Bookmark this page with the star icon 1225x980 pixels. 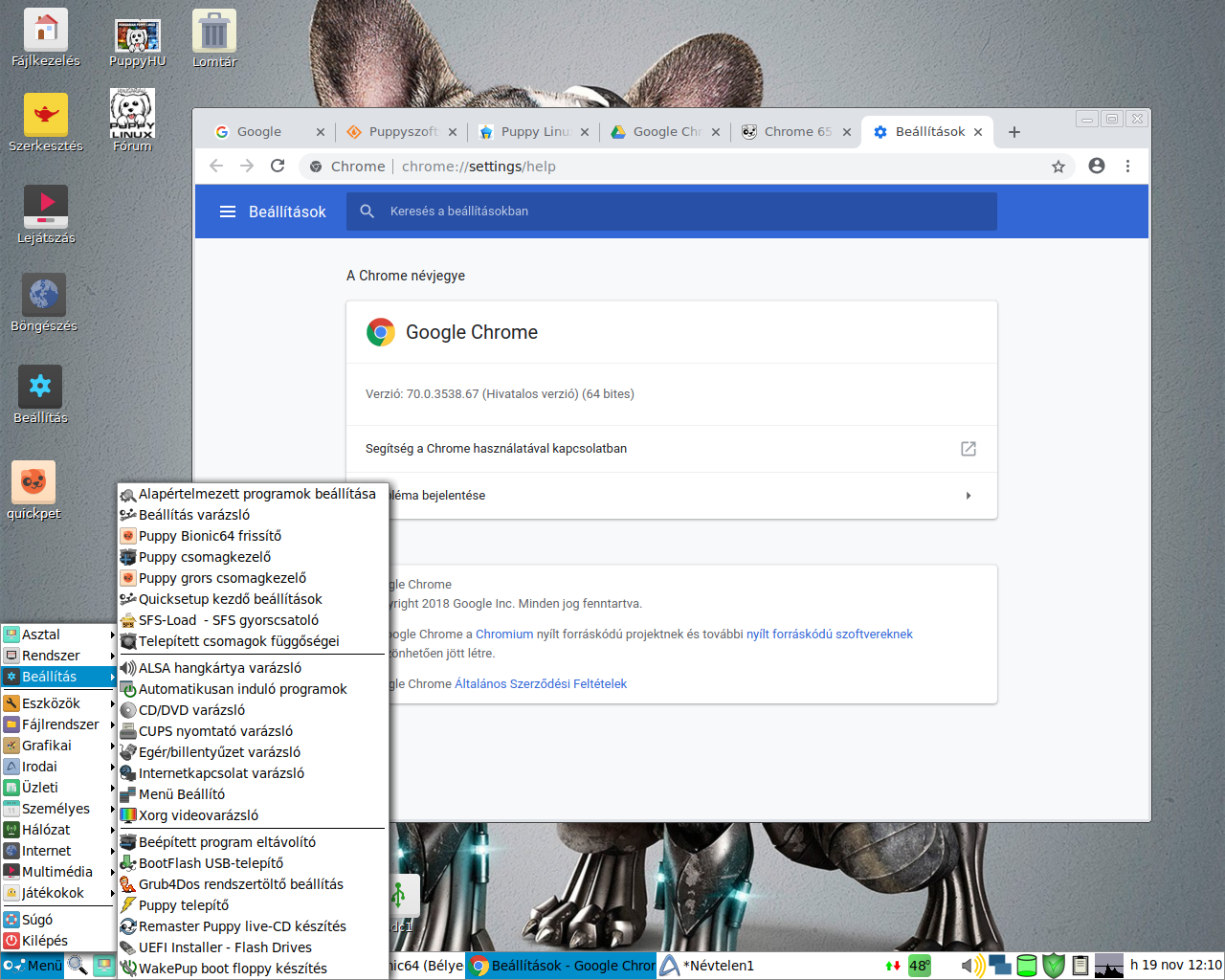pyautogui.click(x=1058, y=167)
